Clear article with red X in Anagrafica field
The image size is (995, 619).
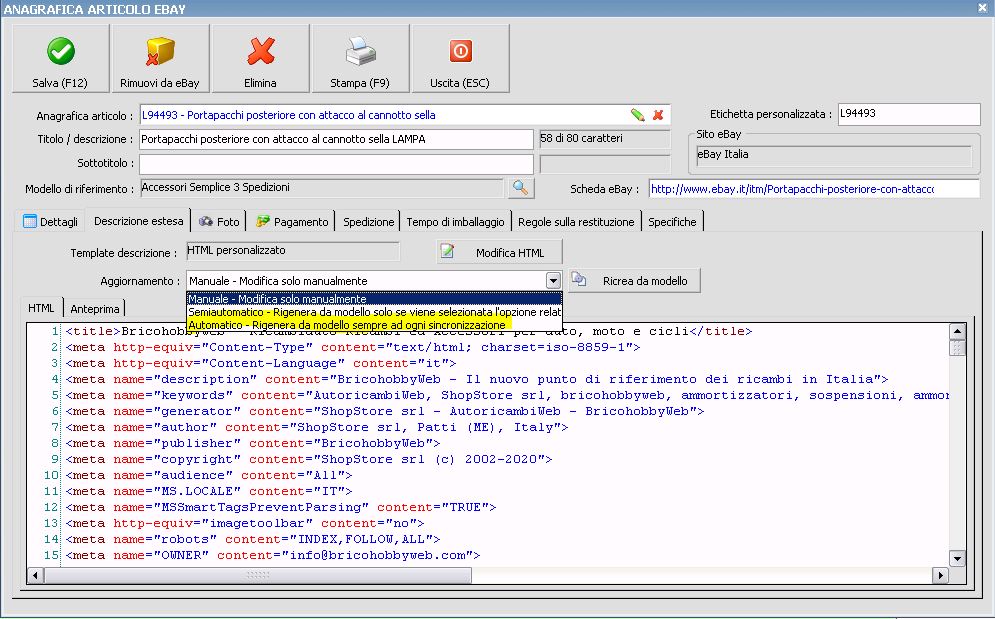[658, 115]
